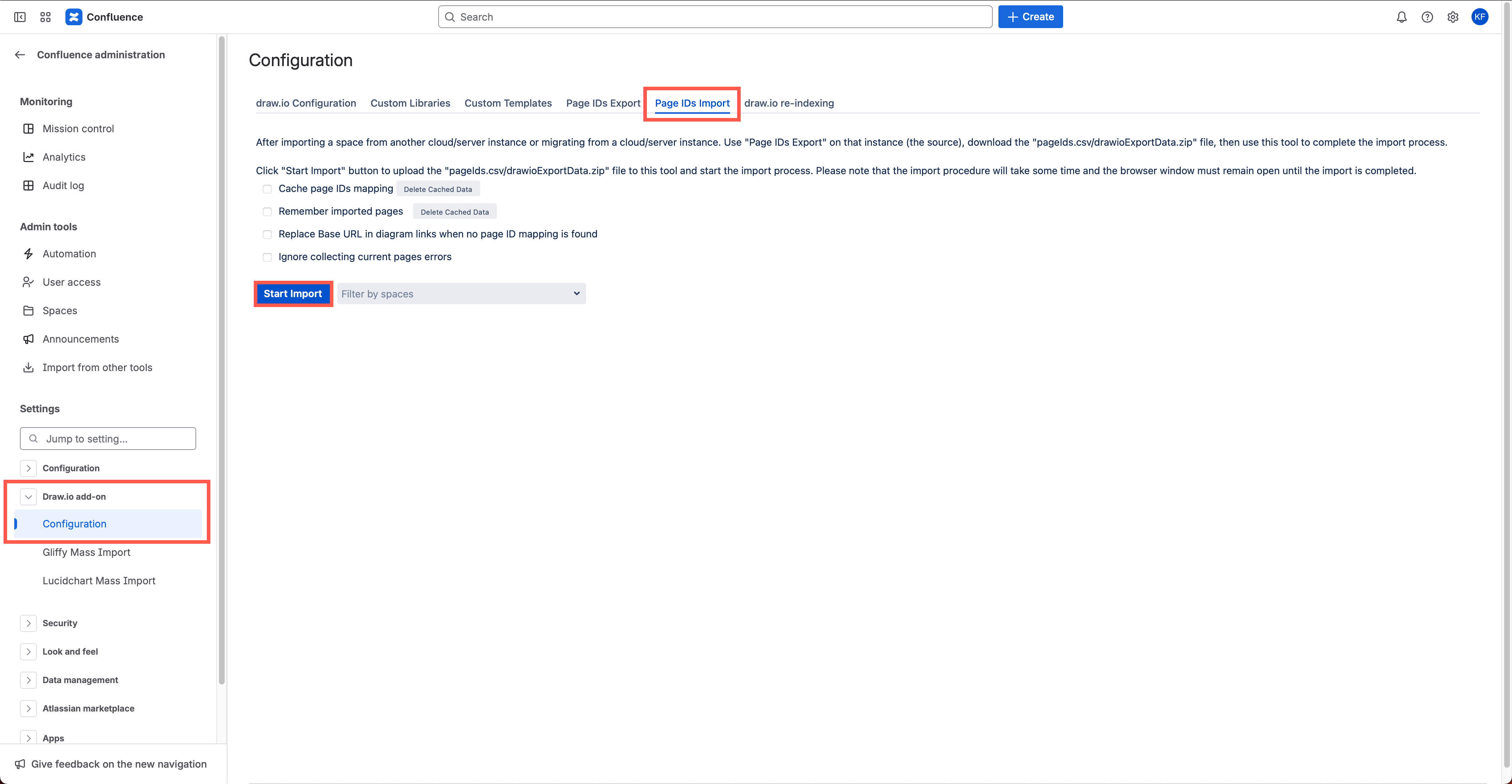Open the notifications bell
The height and width of the screenshot is (784, 1512).
pyautogui.click(x=1402, y=17)
